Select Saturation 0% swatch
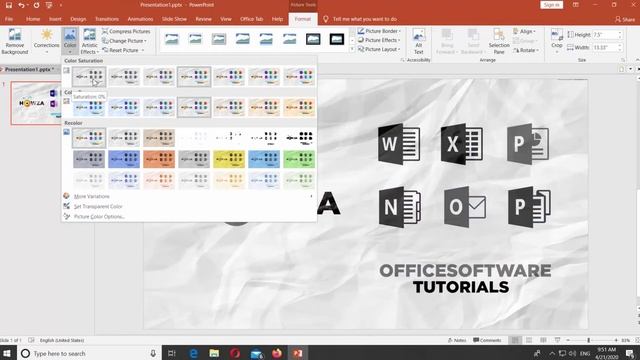Viewport: 640px width, 360px height. (89, 76)
